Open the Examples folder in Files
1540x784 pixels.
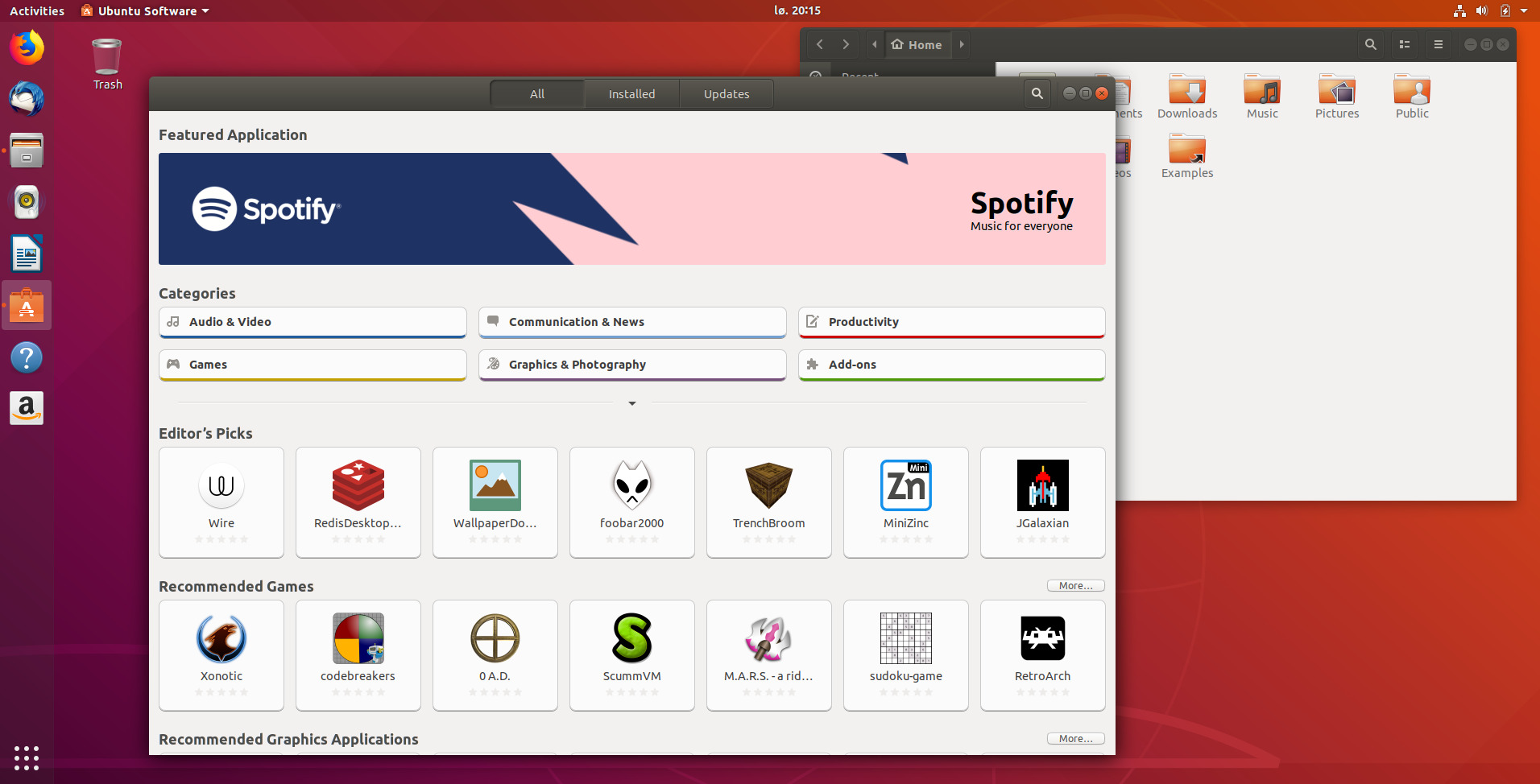coord(1187,156)
